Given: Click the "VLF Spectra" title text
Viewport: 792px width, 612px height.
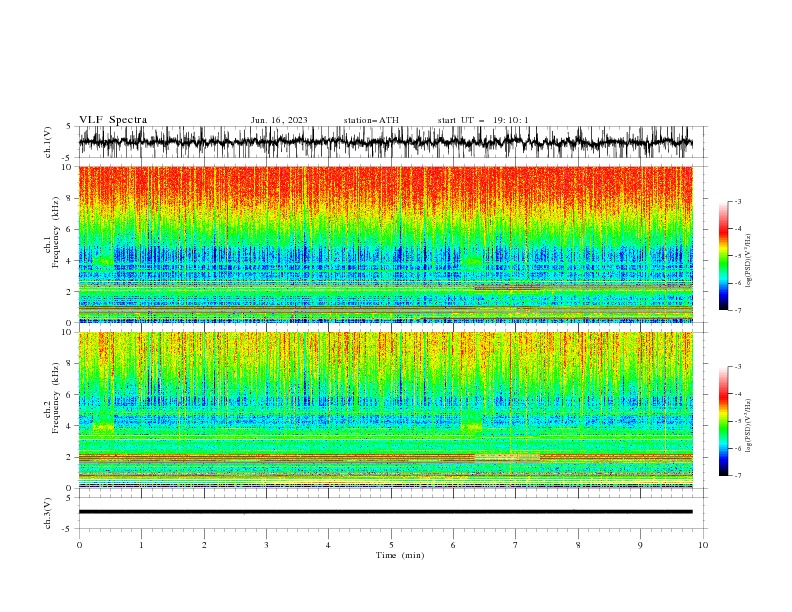Looking at the screenshot, I should point(113,120).
